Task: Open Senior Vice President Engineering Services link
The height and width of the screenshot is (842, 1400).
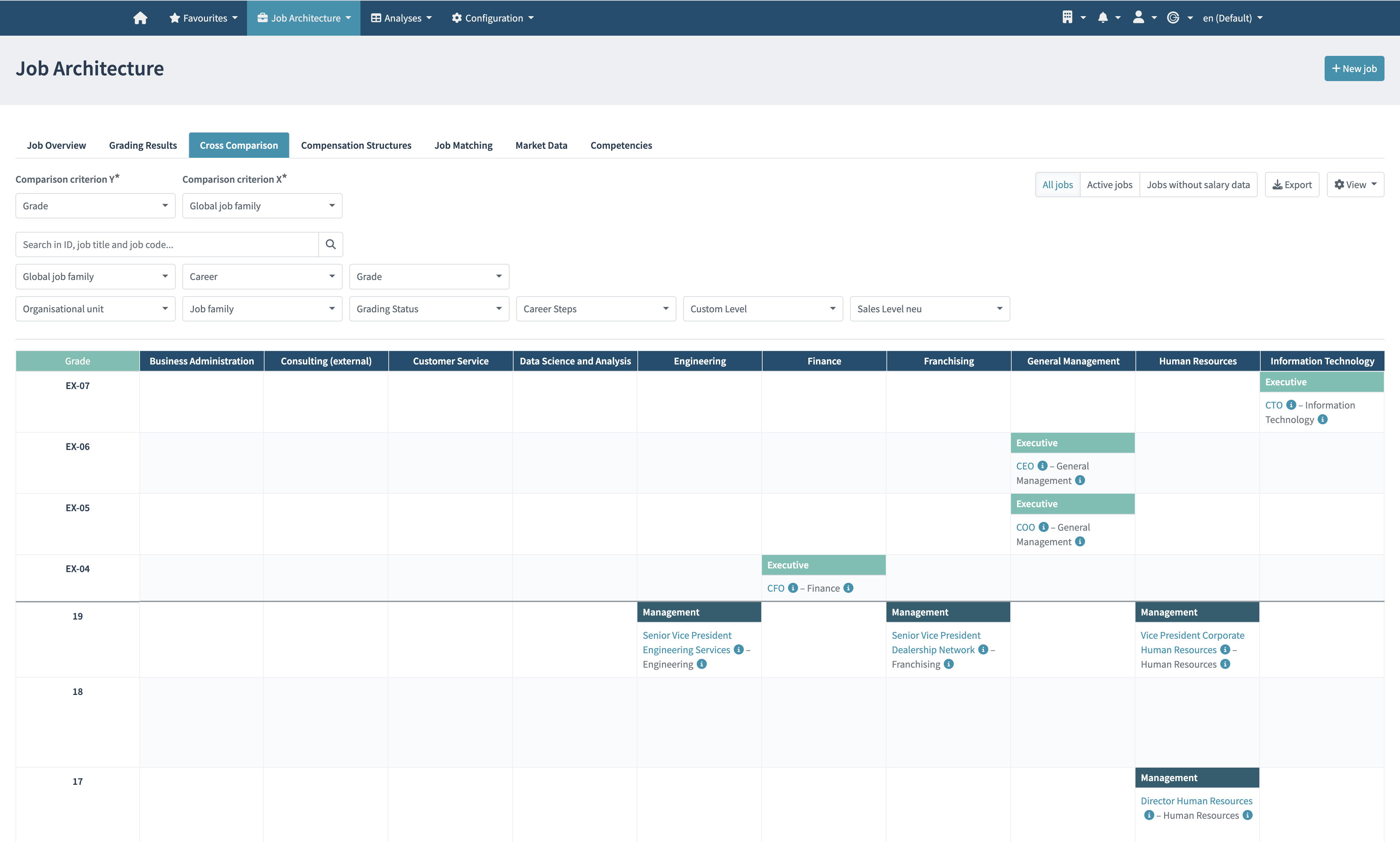Action: (x=687, y=642)
